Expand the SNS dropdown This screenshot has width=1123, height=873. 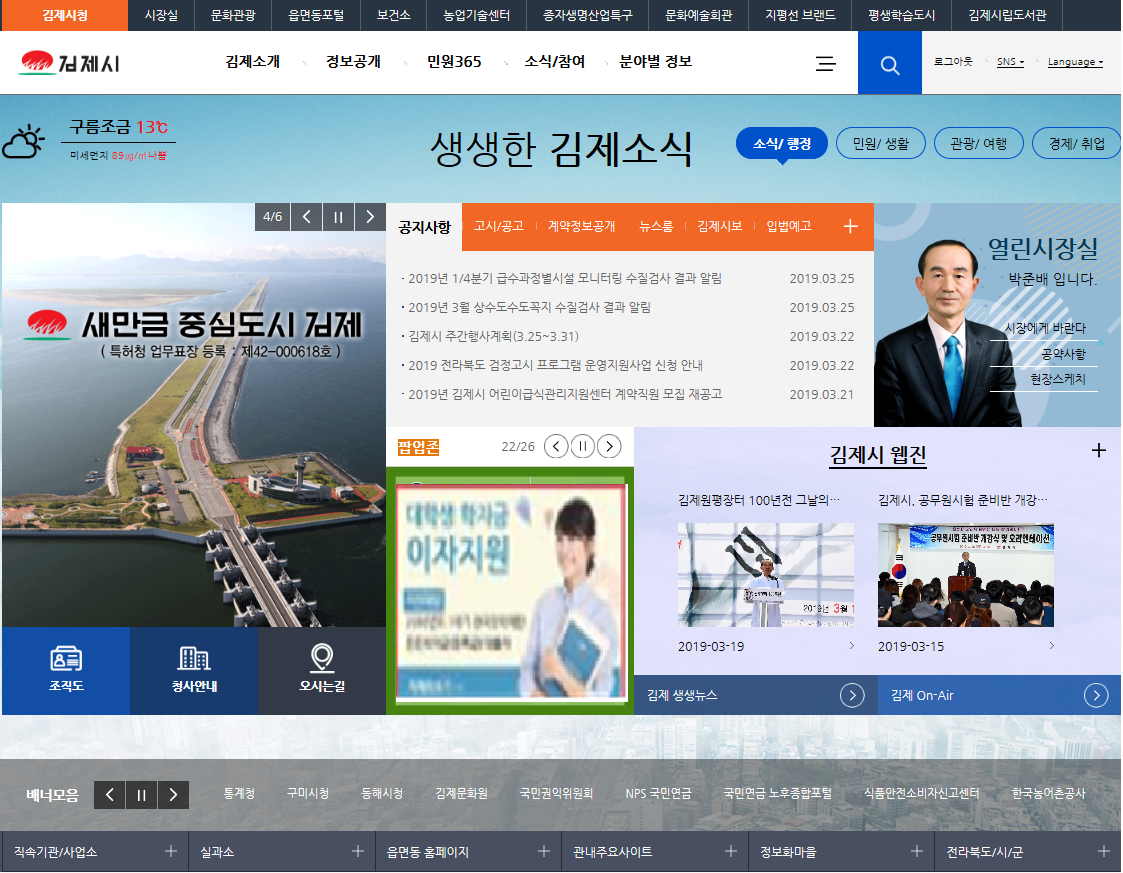coord(1010,62)
